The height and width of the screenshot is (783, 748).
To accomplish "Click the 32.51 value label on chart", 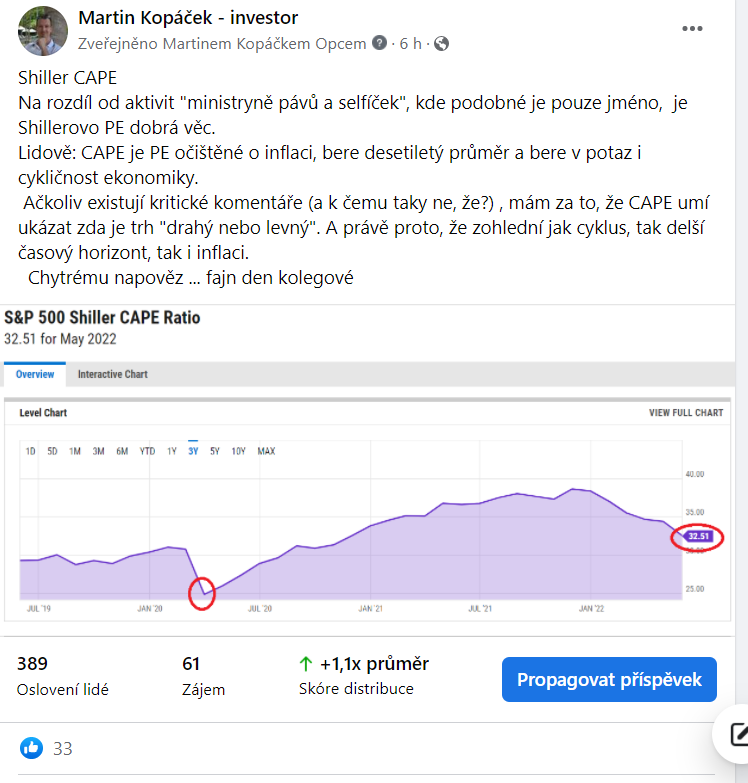I will click(699, 536).
